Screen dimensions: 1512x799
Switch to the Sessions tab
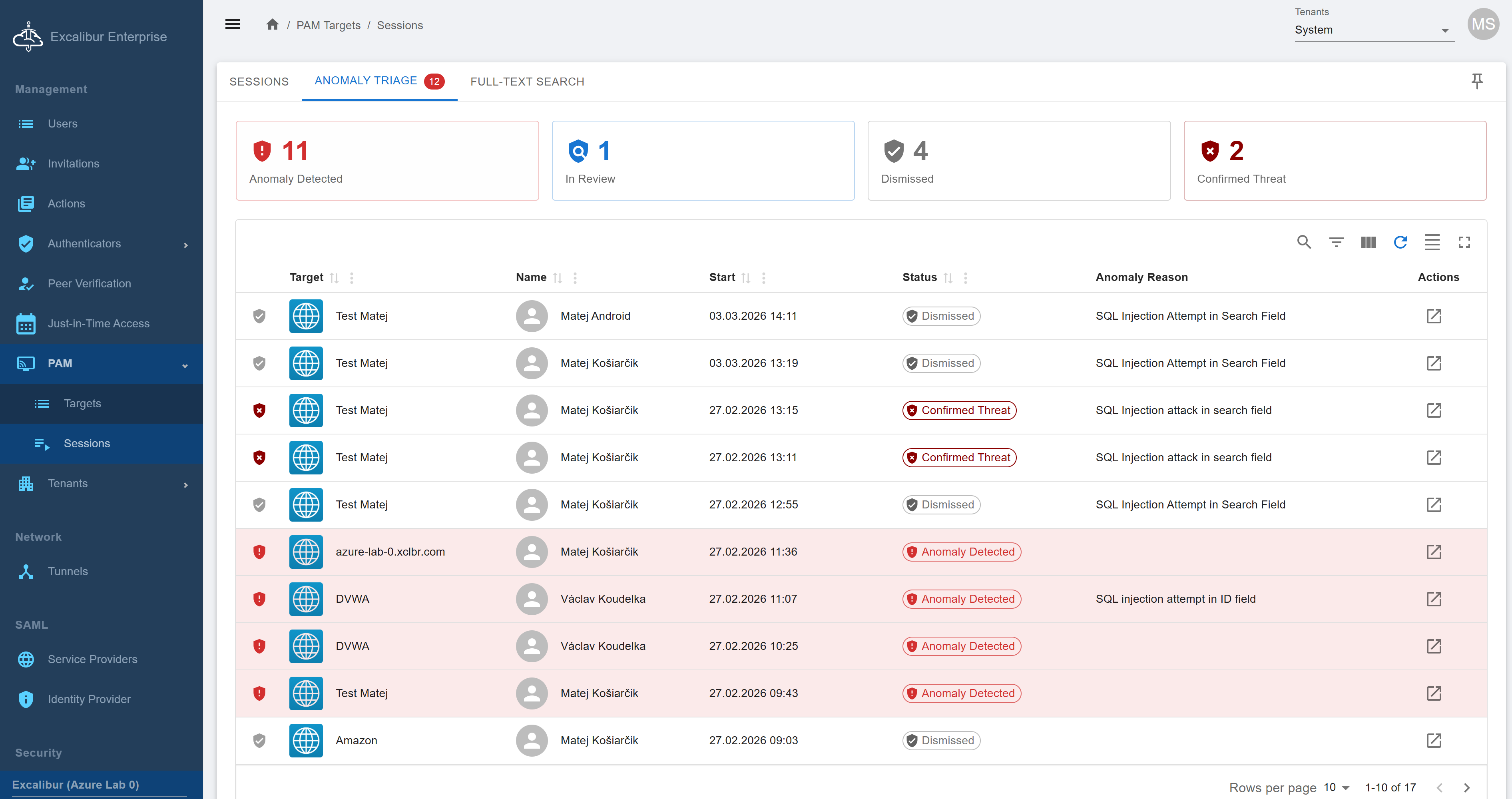tap(259, 82)
